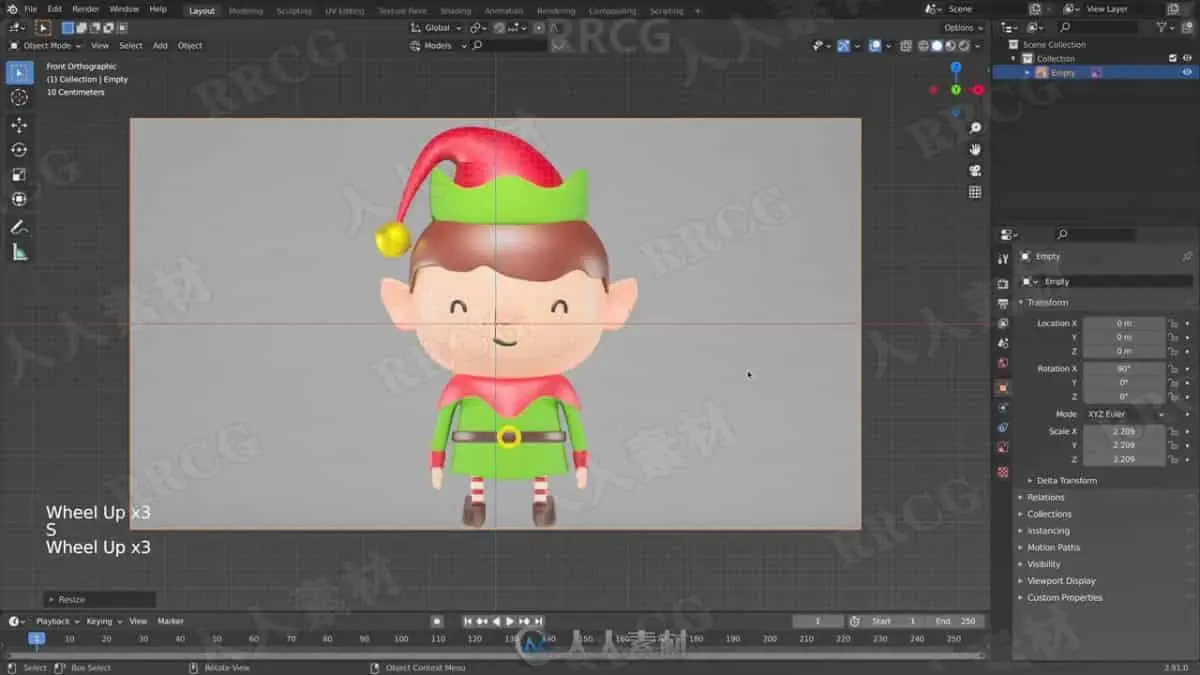Open the Object Constraints properties tab
Screen dimensions: 1200x675
click(x=1003, y=428)
